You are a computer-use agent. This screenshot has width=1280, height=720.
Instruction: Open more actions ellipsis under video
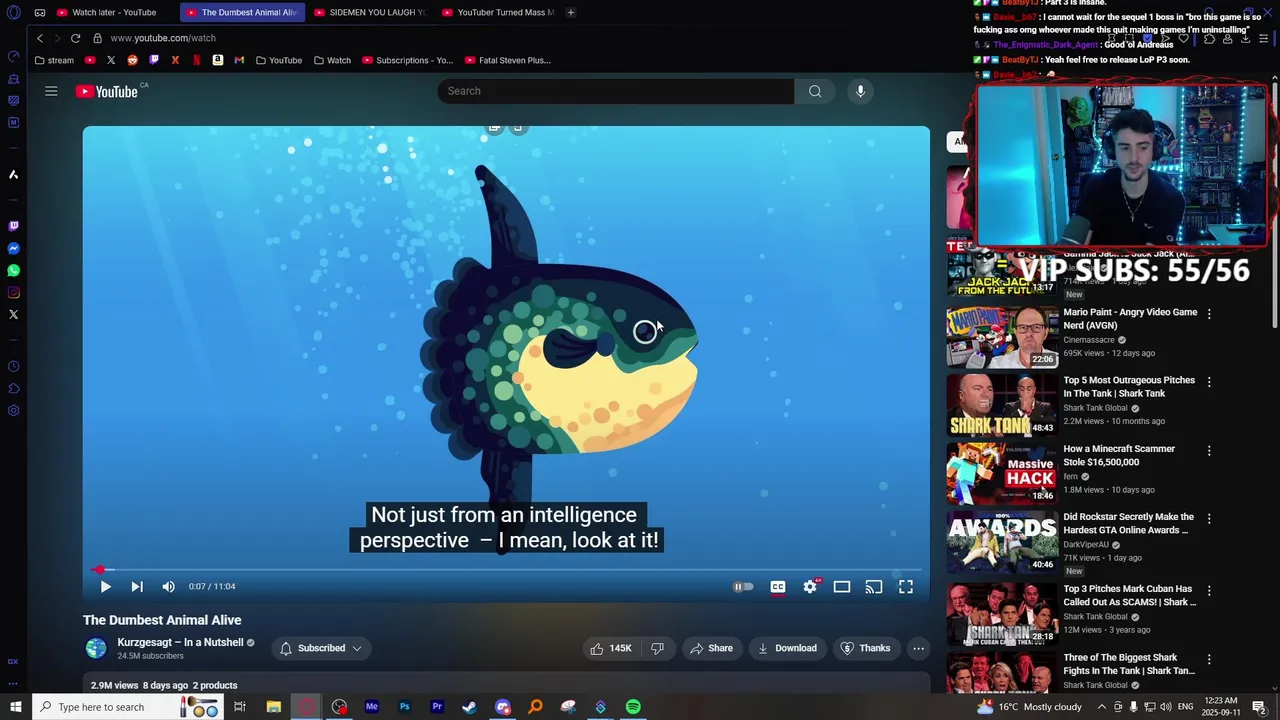918,648
